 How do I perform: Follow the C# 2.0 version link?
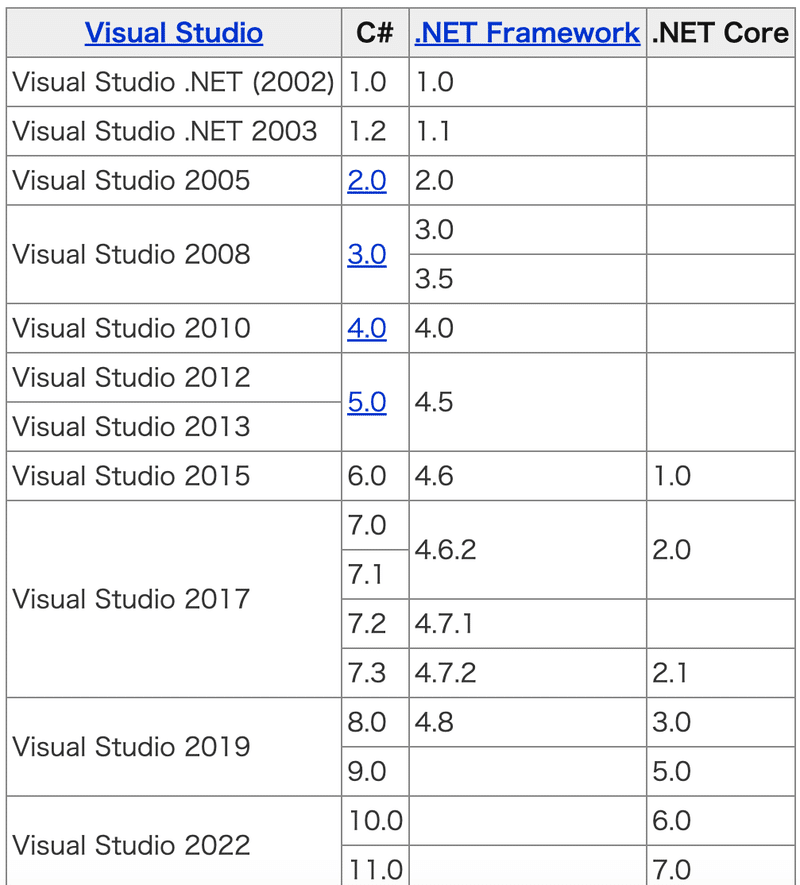(x=367, y=180)
